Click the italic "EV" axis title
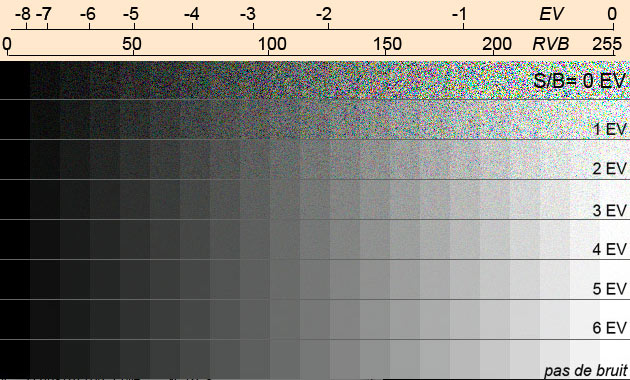 click(552, 14)
